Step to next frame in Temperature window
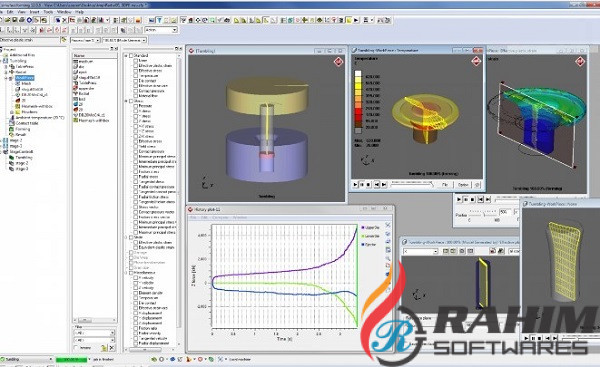This screenshot has width=600, height=367. coord(384,184)
